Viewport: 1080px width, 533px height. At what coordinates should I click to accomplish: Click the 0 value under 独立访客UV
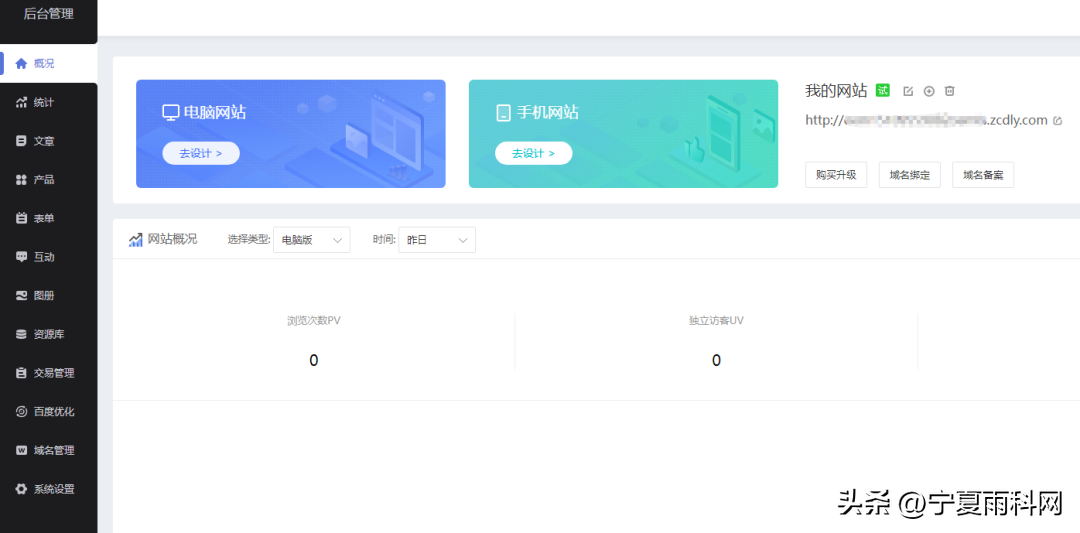[x=716, y=360]
